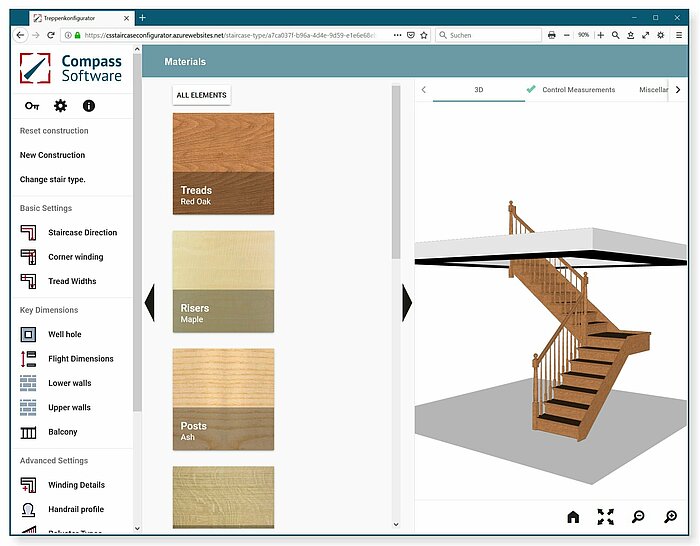700x546 pixels.
Task: Click the sidebar scrollbar up arrow
Action: point(137,49)
